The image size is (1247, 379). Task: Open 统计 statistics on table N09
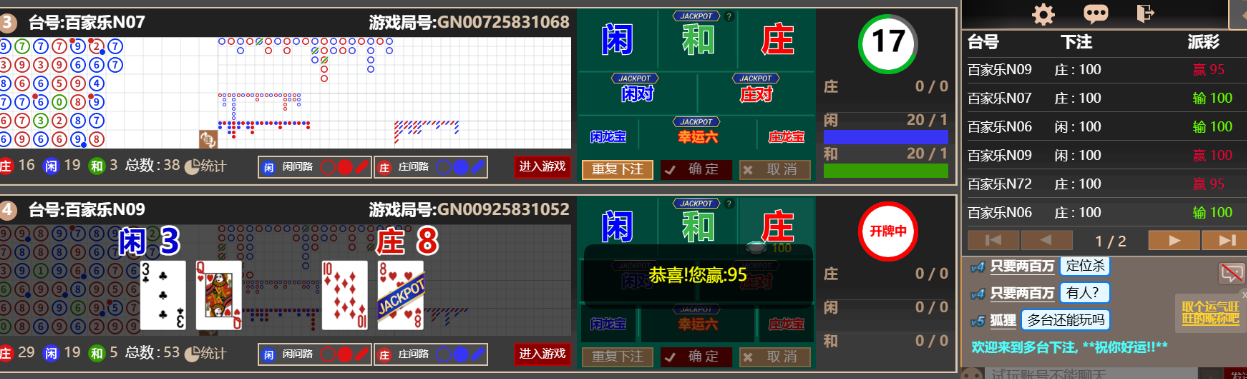click(x=205, y=353)
